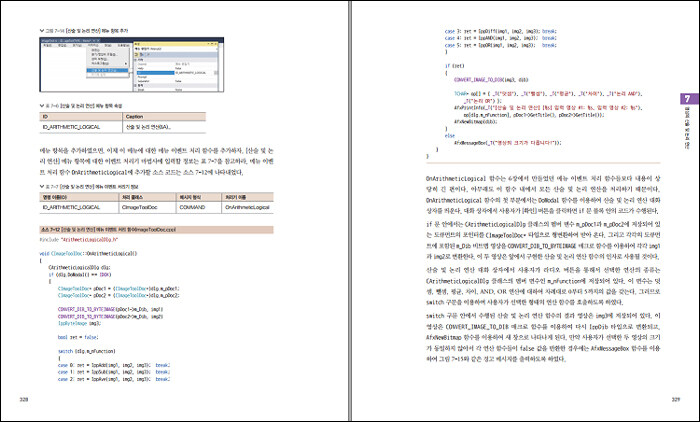Click the purple chapter 7 tab

click(688, 99)
